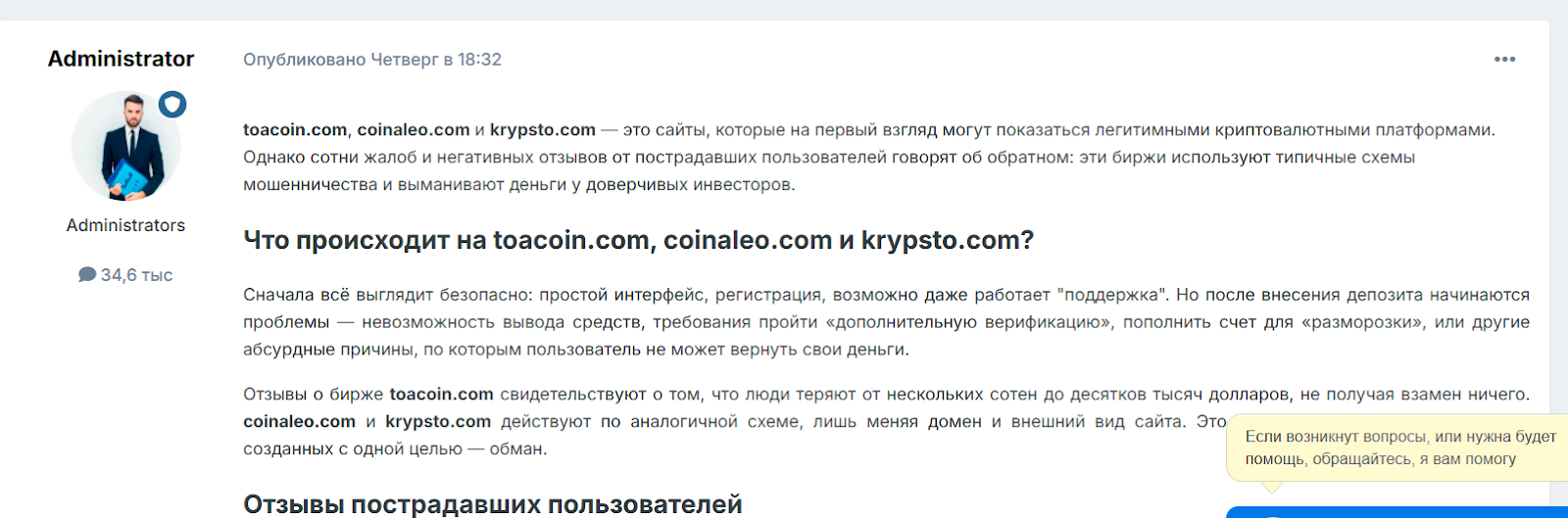
Task: Click bold coinaleo.com starting the last paragraph line
Action: [x=299, y=422]
